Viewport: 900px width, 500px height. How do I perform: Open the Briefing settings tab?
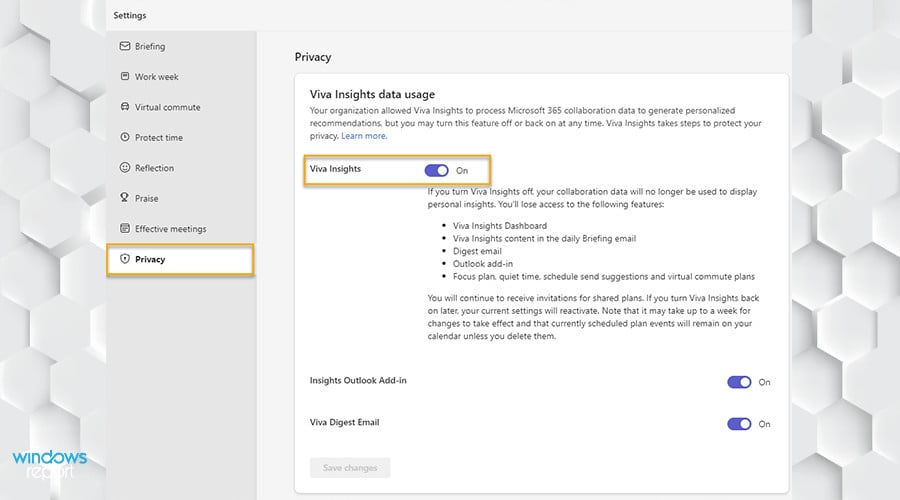(150, 46)
